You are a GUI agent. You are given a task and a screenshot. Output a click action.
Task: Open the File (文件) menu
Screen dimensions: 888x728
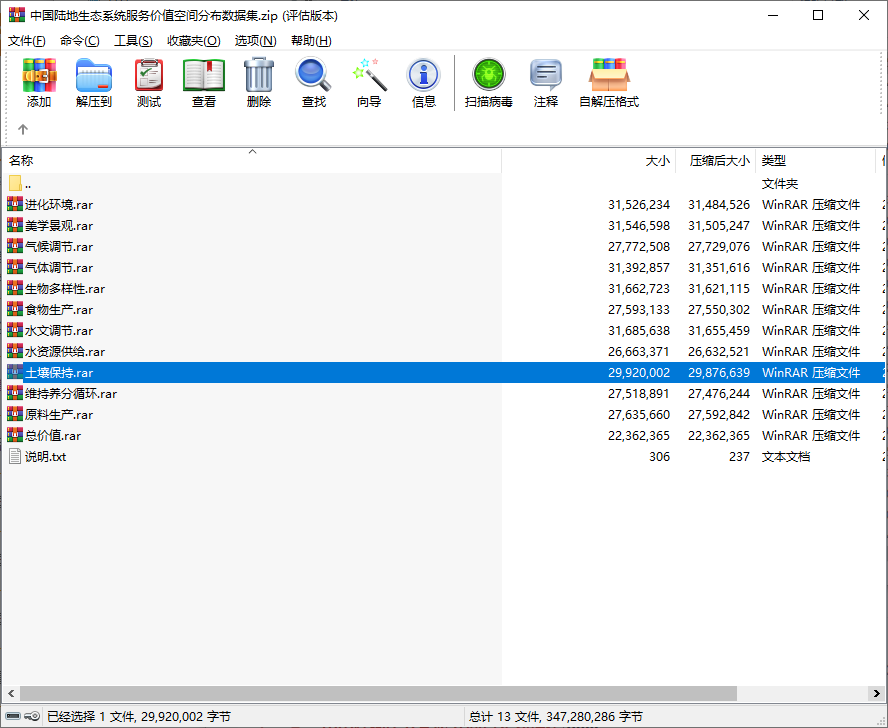tap(27, 41)
